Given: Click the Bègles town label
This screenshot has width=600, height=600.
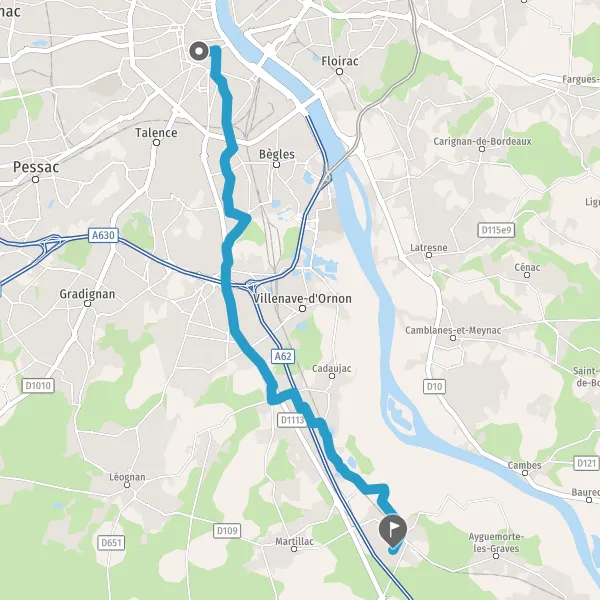Looking at the screenshot, I should point(277,154).
